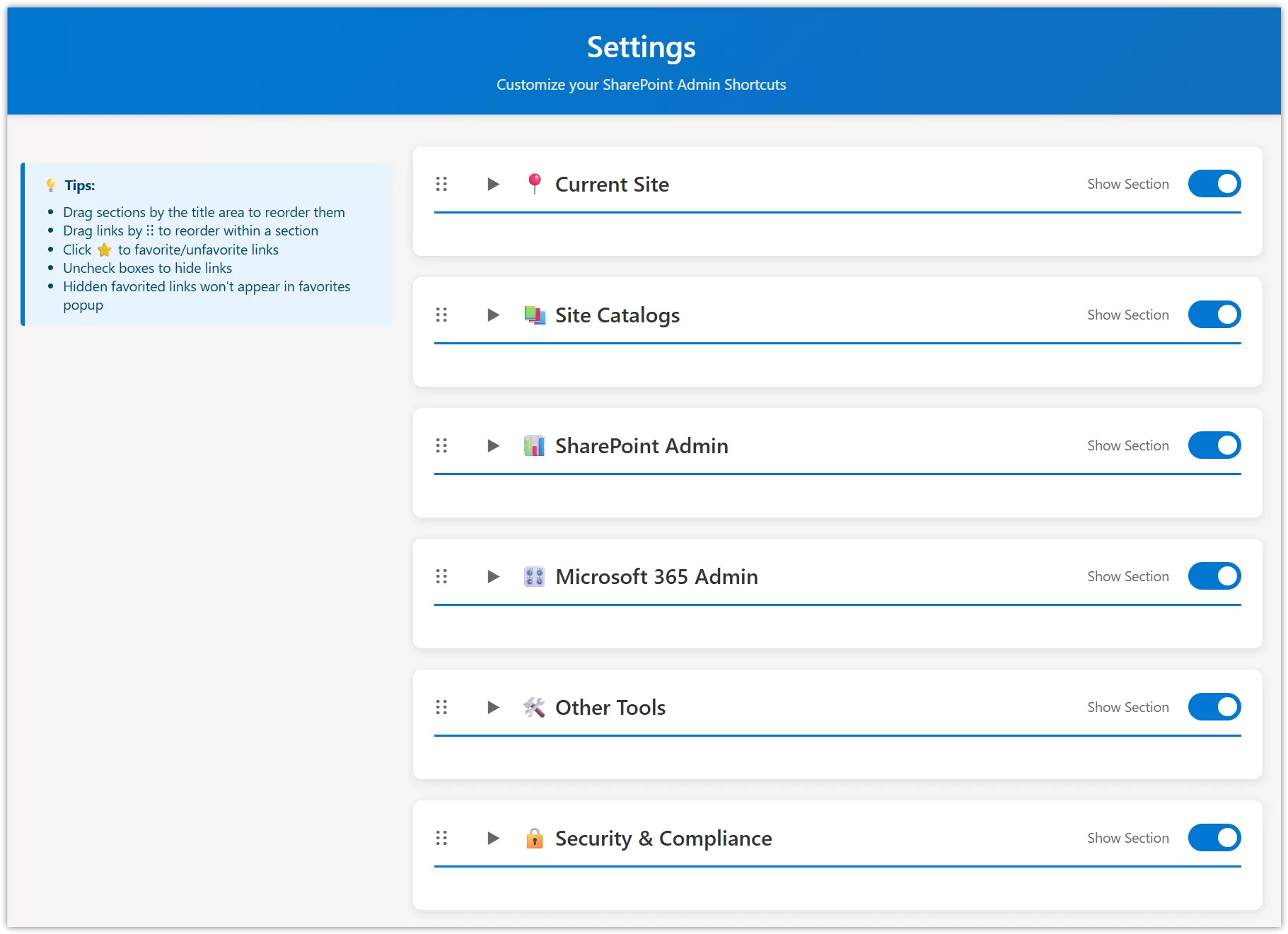Turn off the SharePoint Admin section toggle
The height and width of the screenshot is (934, 1288).
pos(1214,445)
